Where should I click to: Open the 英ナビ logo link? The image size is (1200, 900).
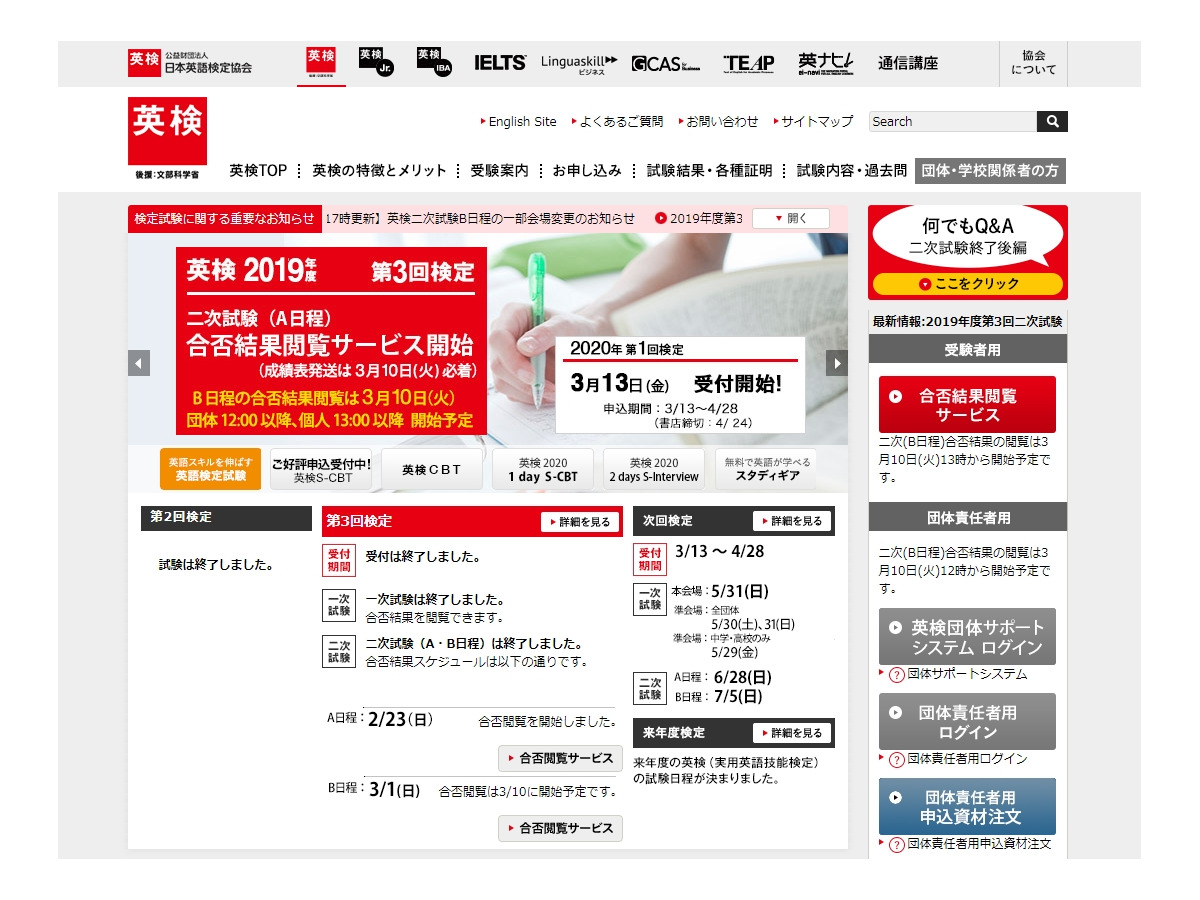click(826, 63)
